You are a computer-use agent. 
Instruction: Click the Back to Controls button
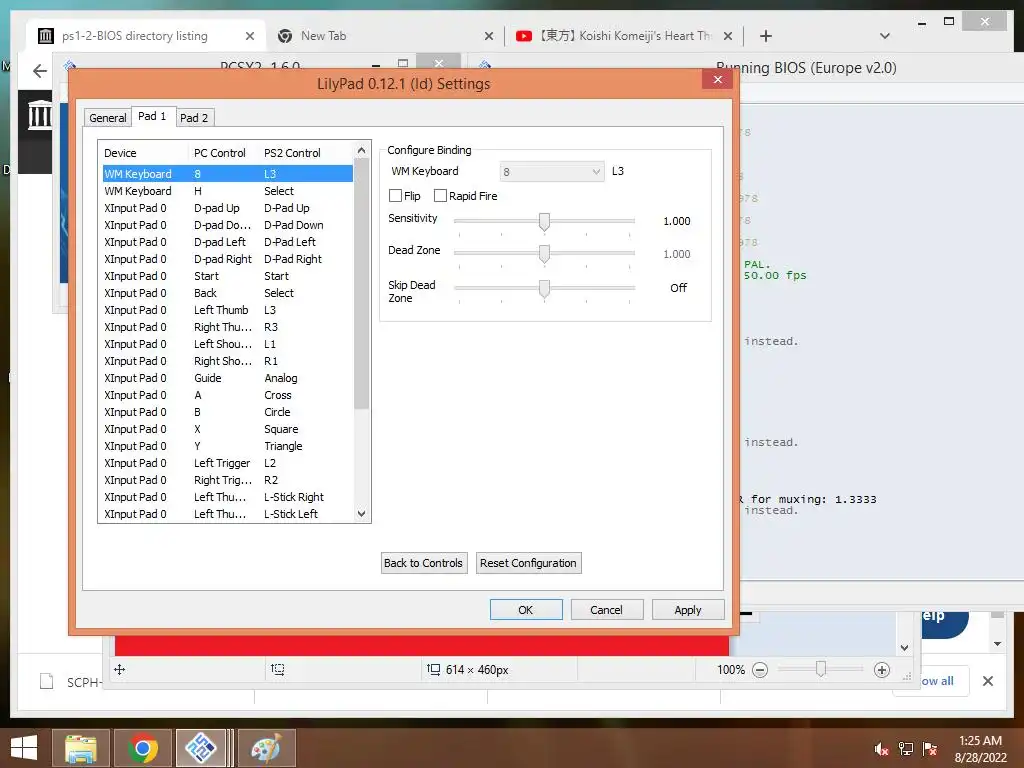(x=424, y=563)
